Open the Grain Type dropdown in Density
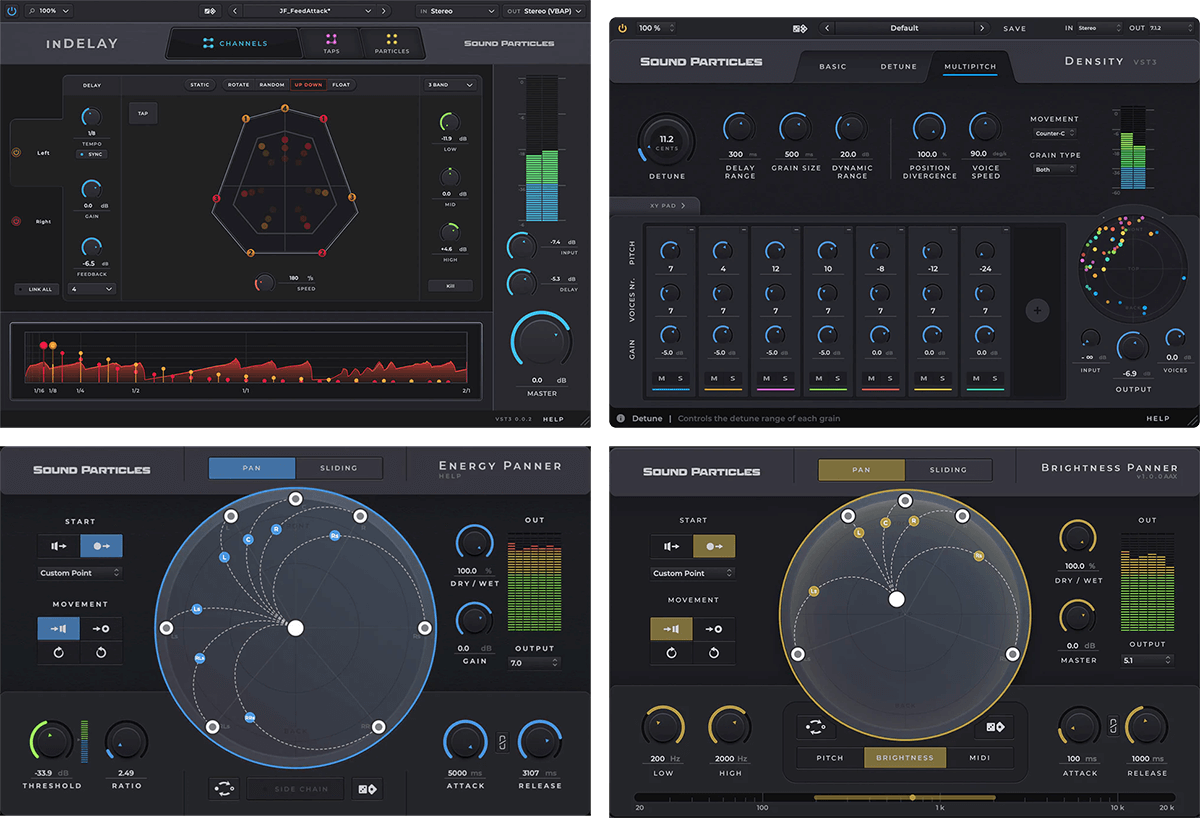Screen dimensions: 1200x818 click(1055, 170)
